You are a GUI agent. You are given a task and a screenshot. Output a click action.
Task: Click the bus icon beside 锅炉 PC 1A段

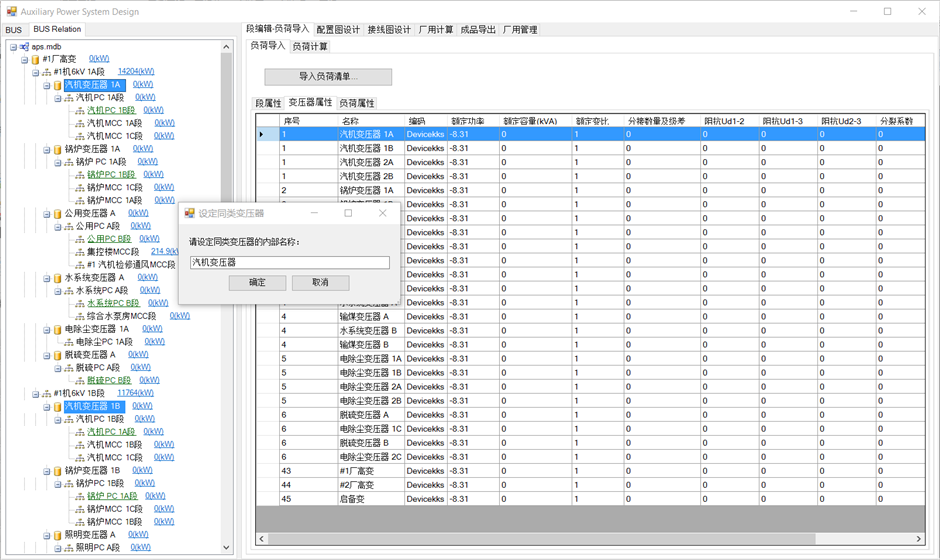(x=69, y=162)
